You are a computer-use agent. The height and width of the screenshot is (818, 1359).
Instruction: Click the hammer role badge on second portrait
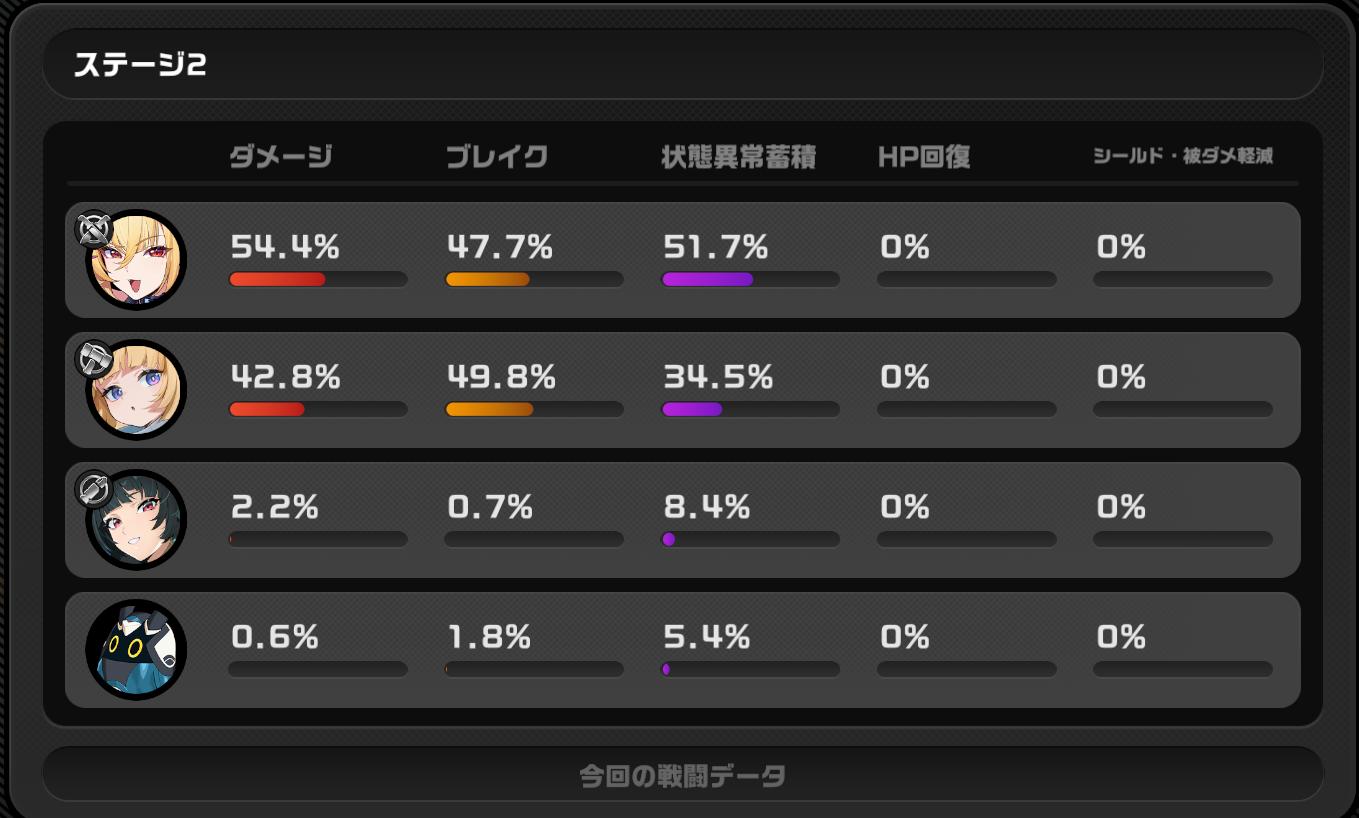click(94, 359)
